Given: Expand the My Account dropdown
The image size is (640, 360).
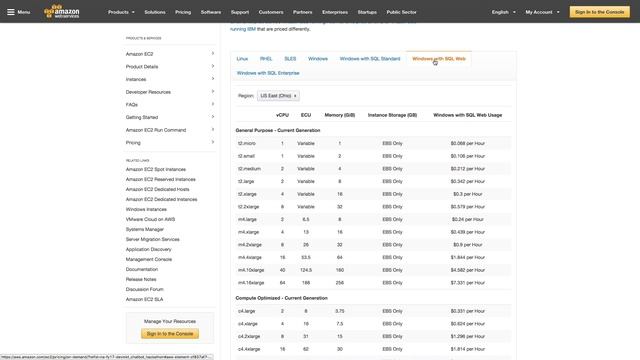Looking at the screenshot, I should click(542, 12).
